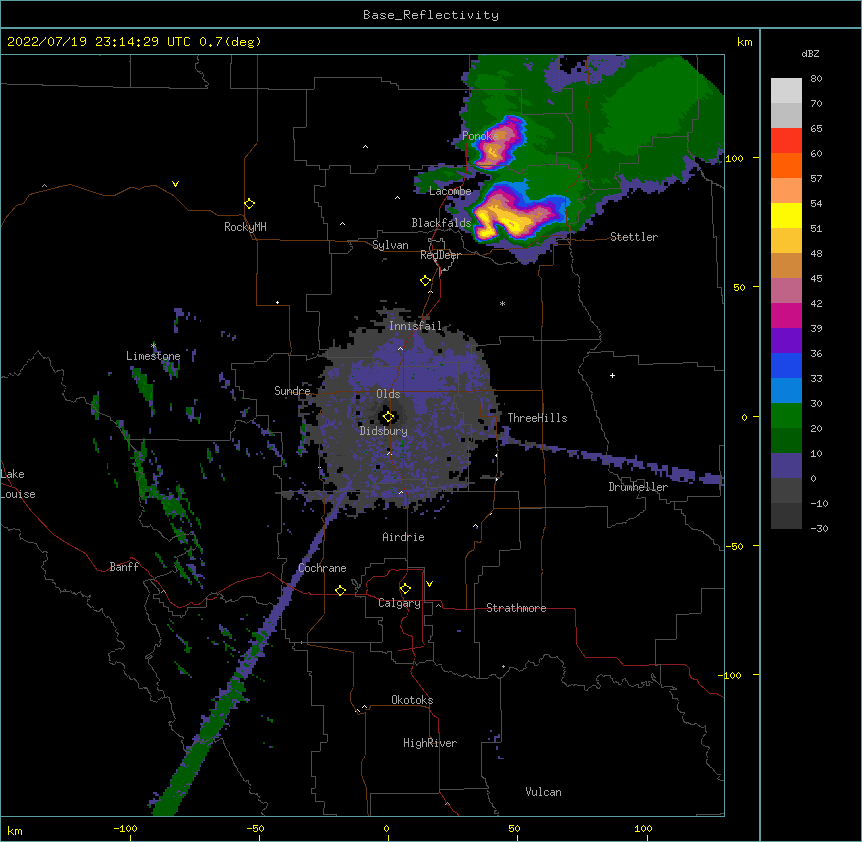Click the Strathmore city label
The width and height of the screenshot is (862, 842).
tap(516, 608)
